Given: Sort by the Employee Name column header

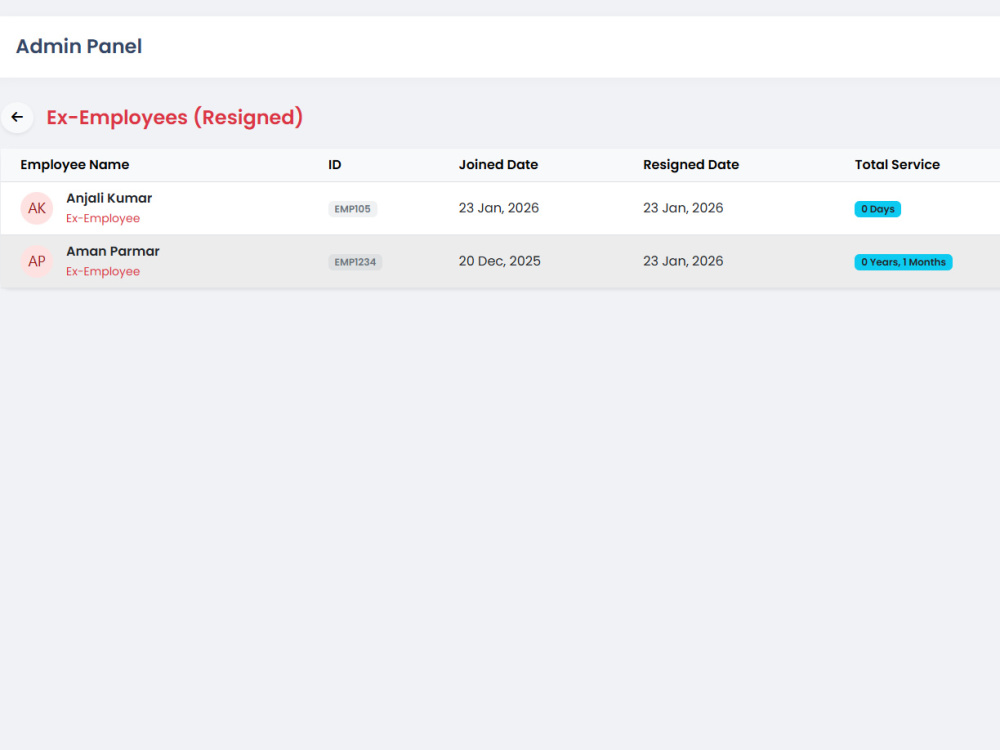Looking at the screenshot, I should [74, 164].
